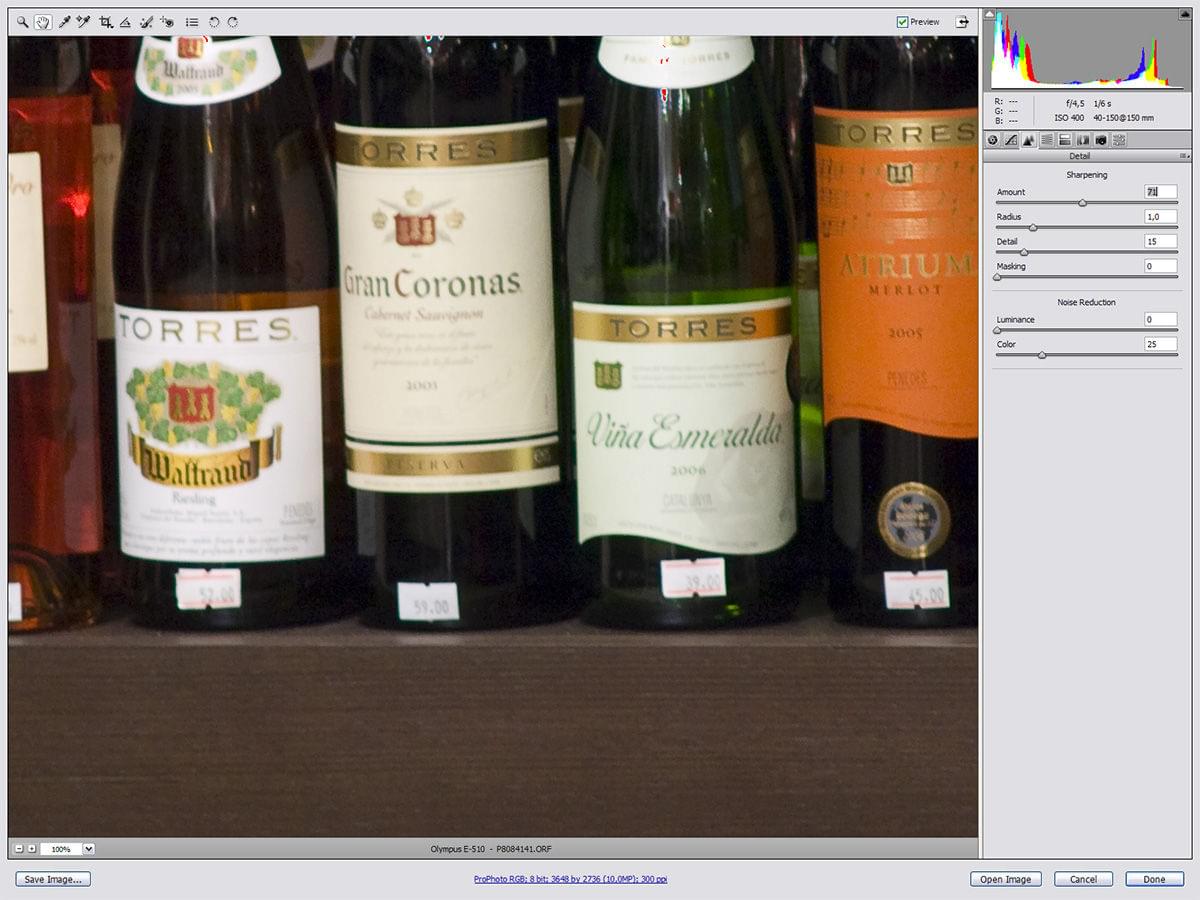
Task: Click the Color value field
Action: pyautogui.click(x=1160, y=344)
